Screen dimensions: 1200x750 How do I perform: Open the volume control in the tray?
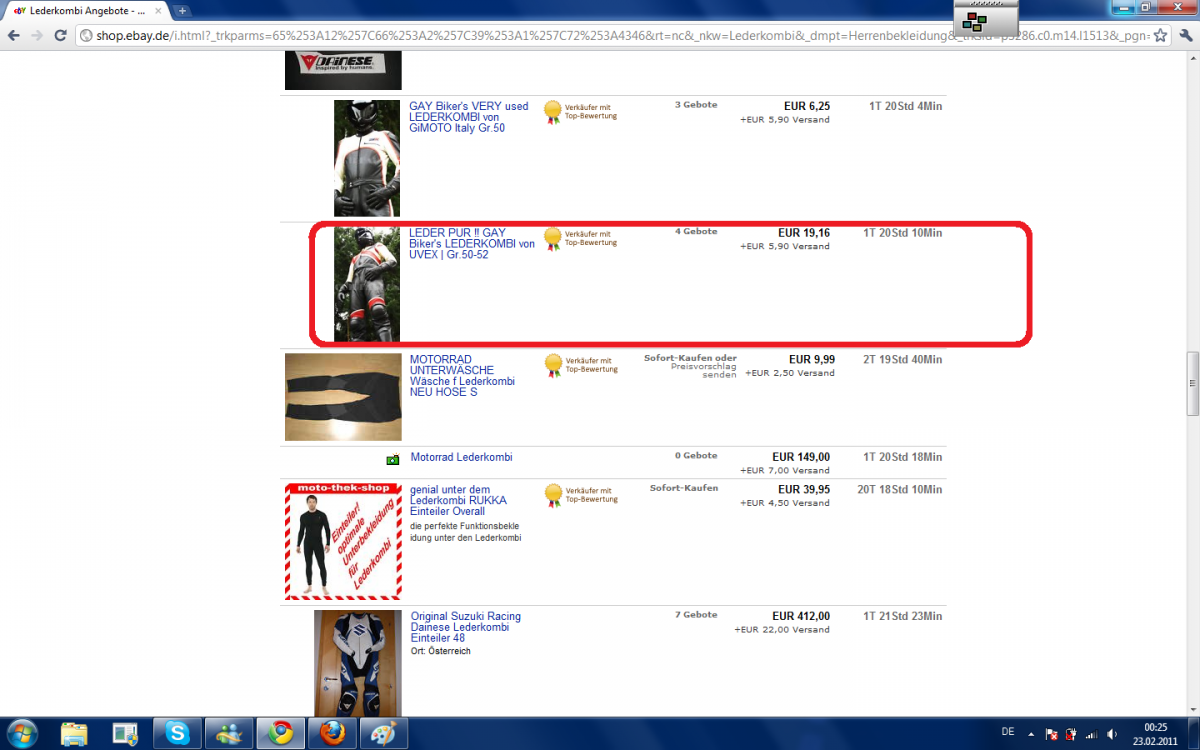[x=1111, y=734]
